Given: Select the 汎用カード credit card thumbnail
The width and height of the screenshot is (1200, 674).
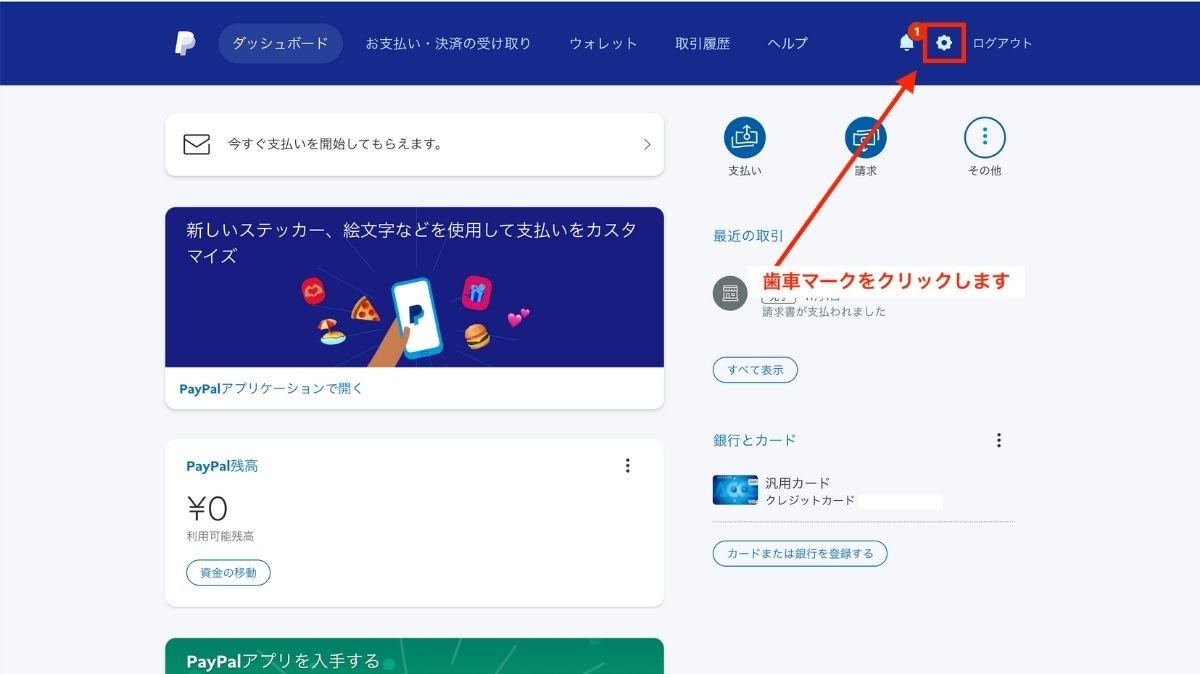Looking at the screenshot, I should click(735, 490).
